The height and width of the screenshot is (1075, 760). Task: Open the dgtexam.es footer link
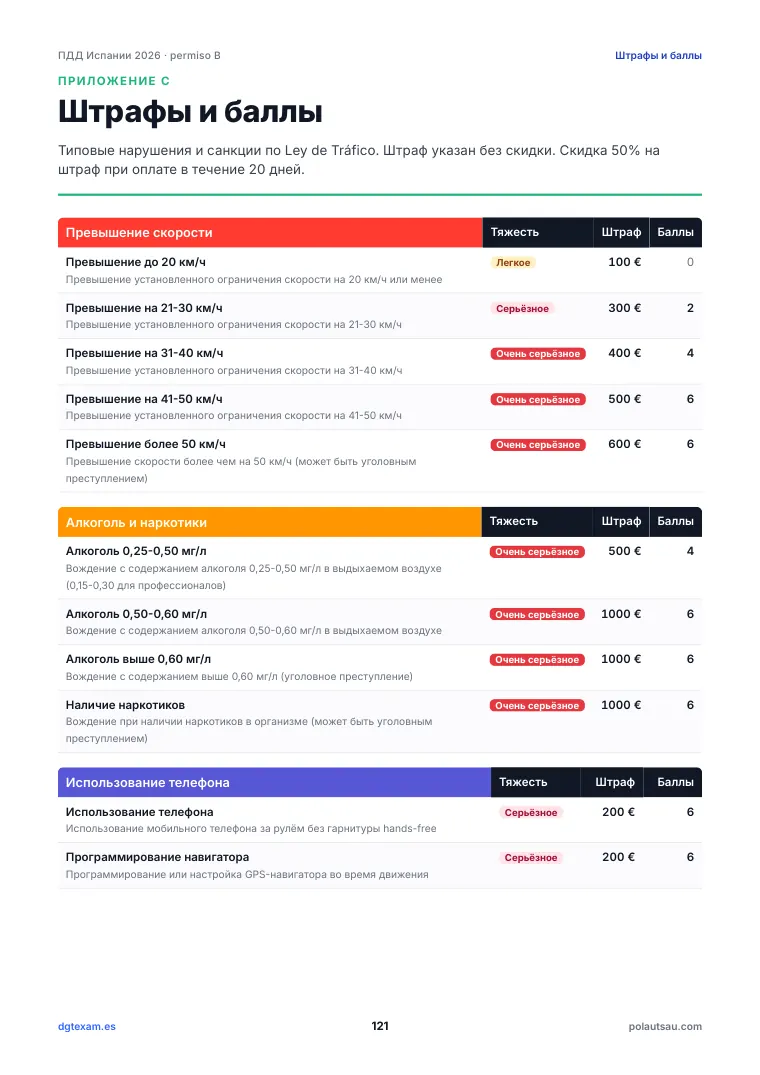click(x=86, y=1026)
